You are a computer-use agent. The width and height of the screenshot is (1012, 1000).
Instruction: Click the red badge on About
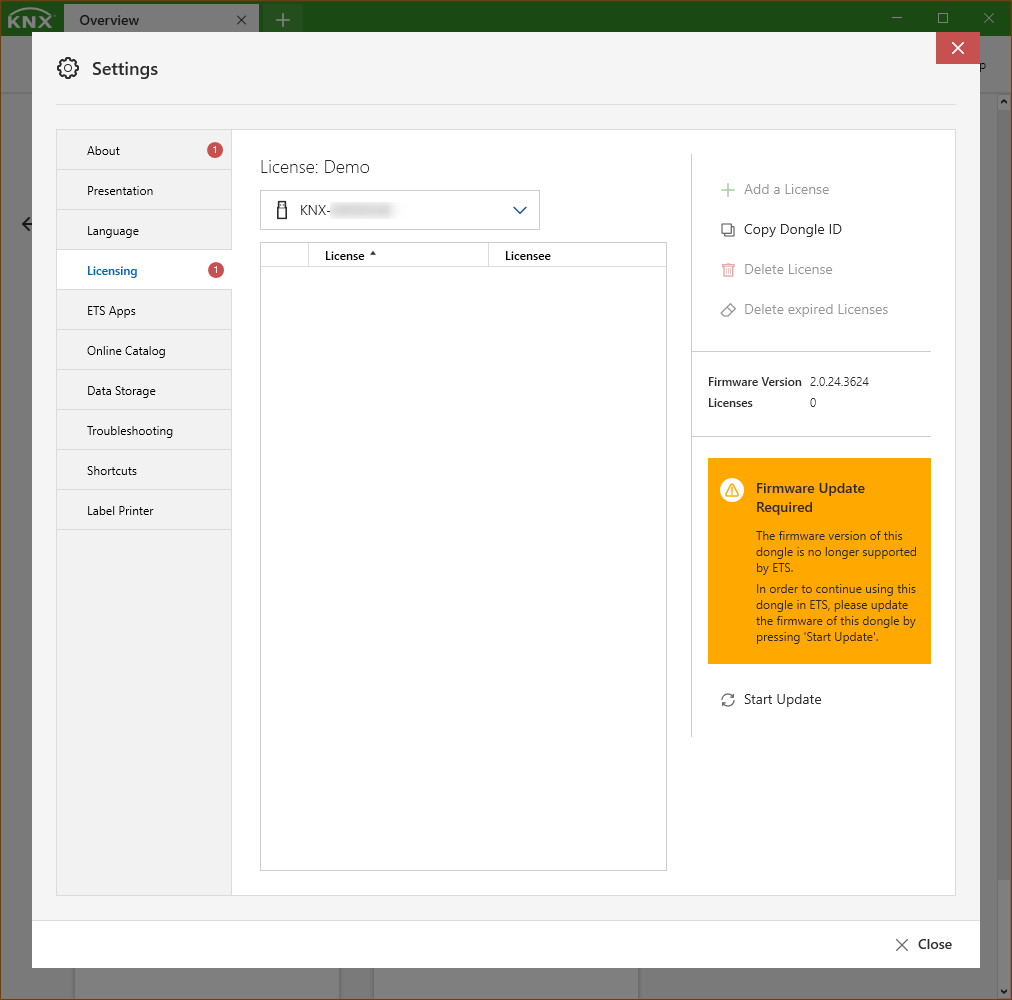click(215, 150)
